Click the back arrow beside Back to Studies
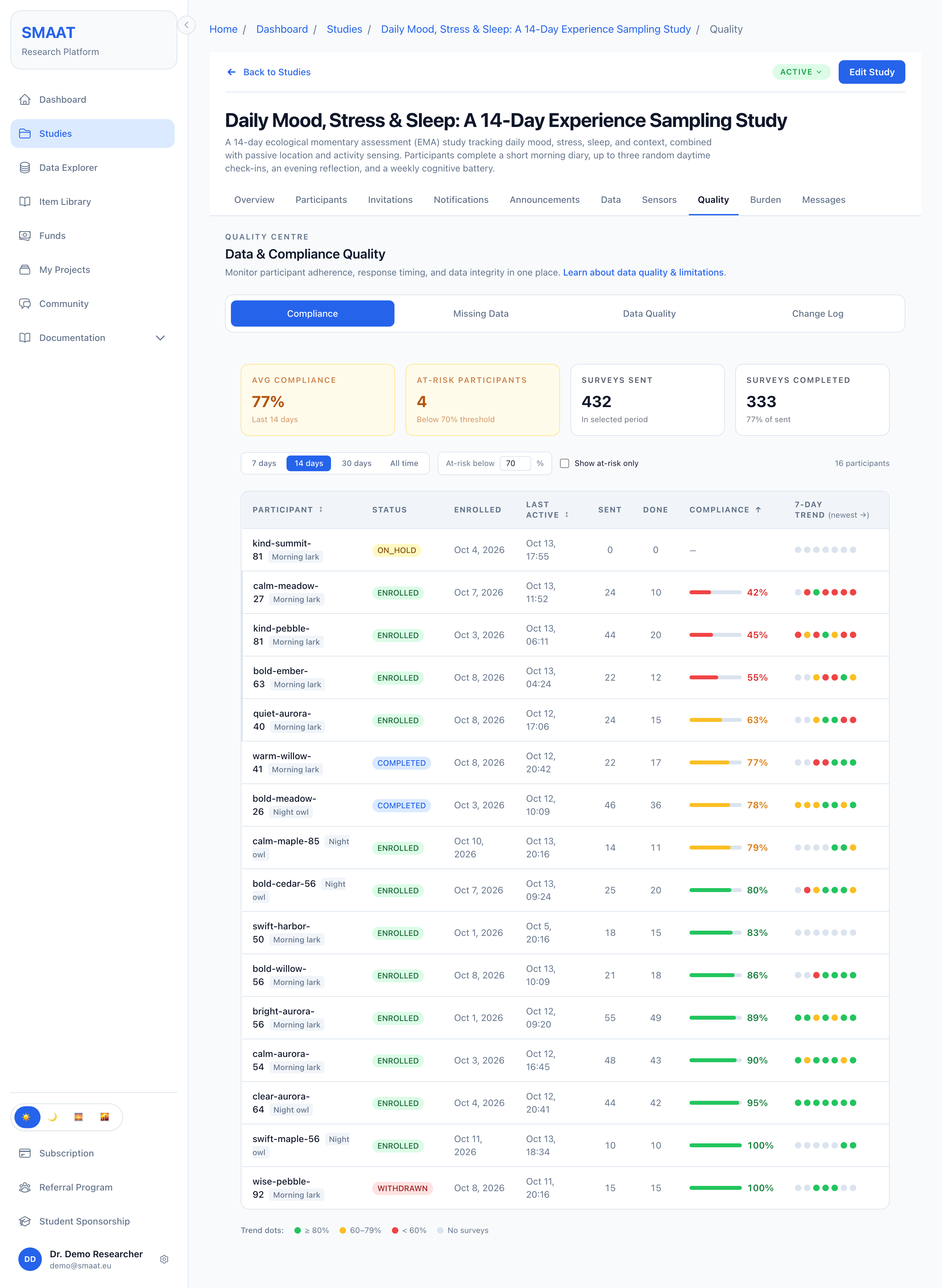This screenshot has width=942, height=1288. (x=232, y=72)
